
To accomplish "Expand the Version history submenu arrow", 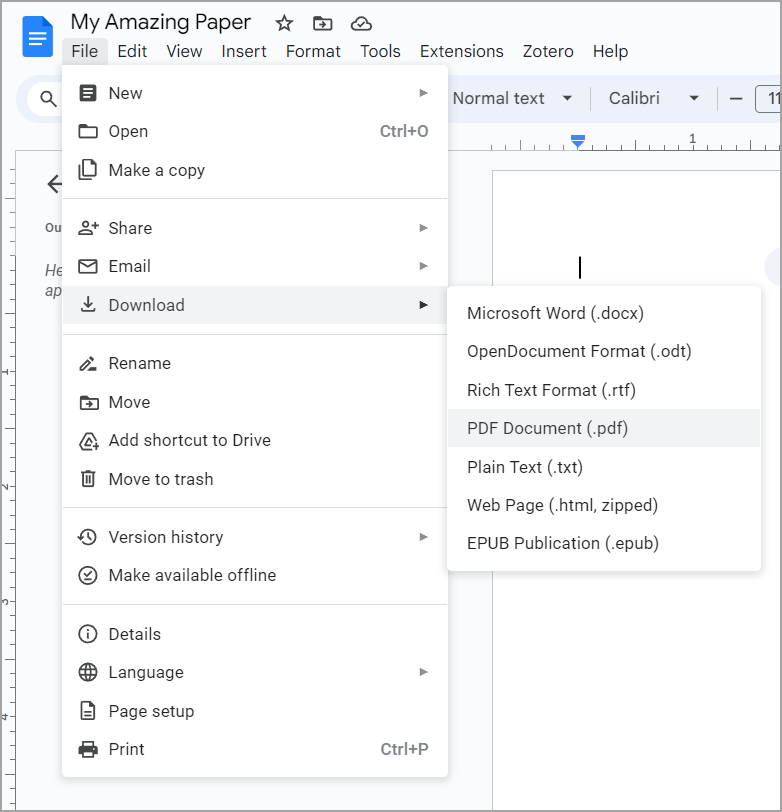I will (424, 537).
